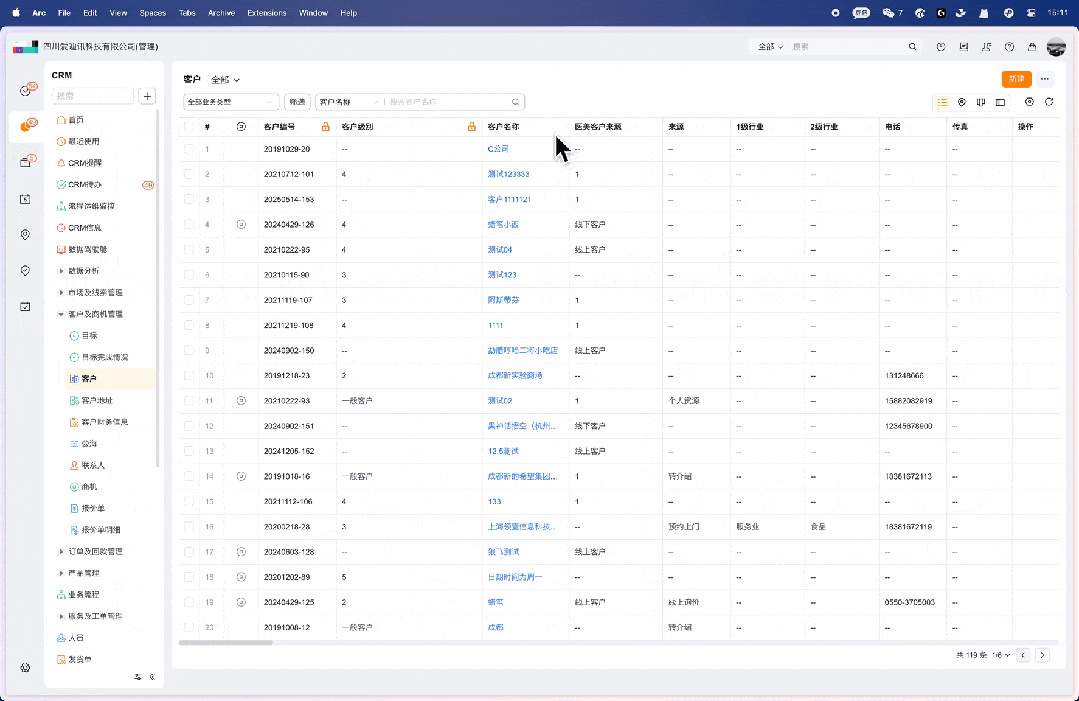Check the checkbox for row 1

(189, 149)
